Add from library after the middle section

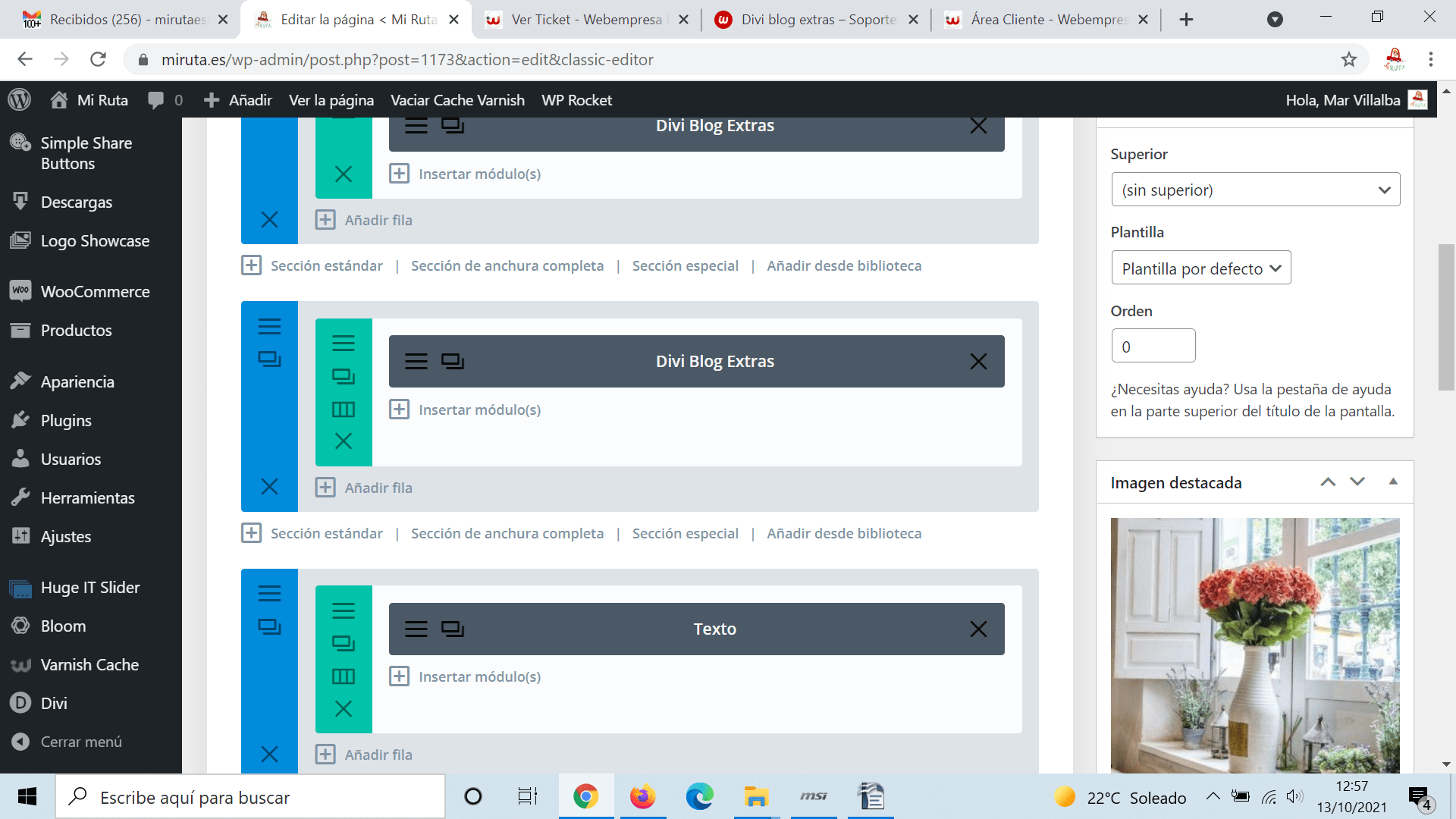[x=844, y=534]
